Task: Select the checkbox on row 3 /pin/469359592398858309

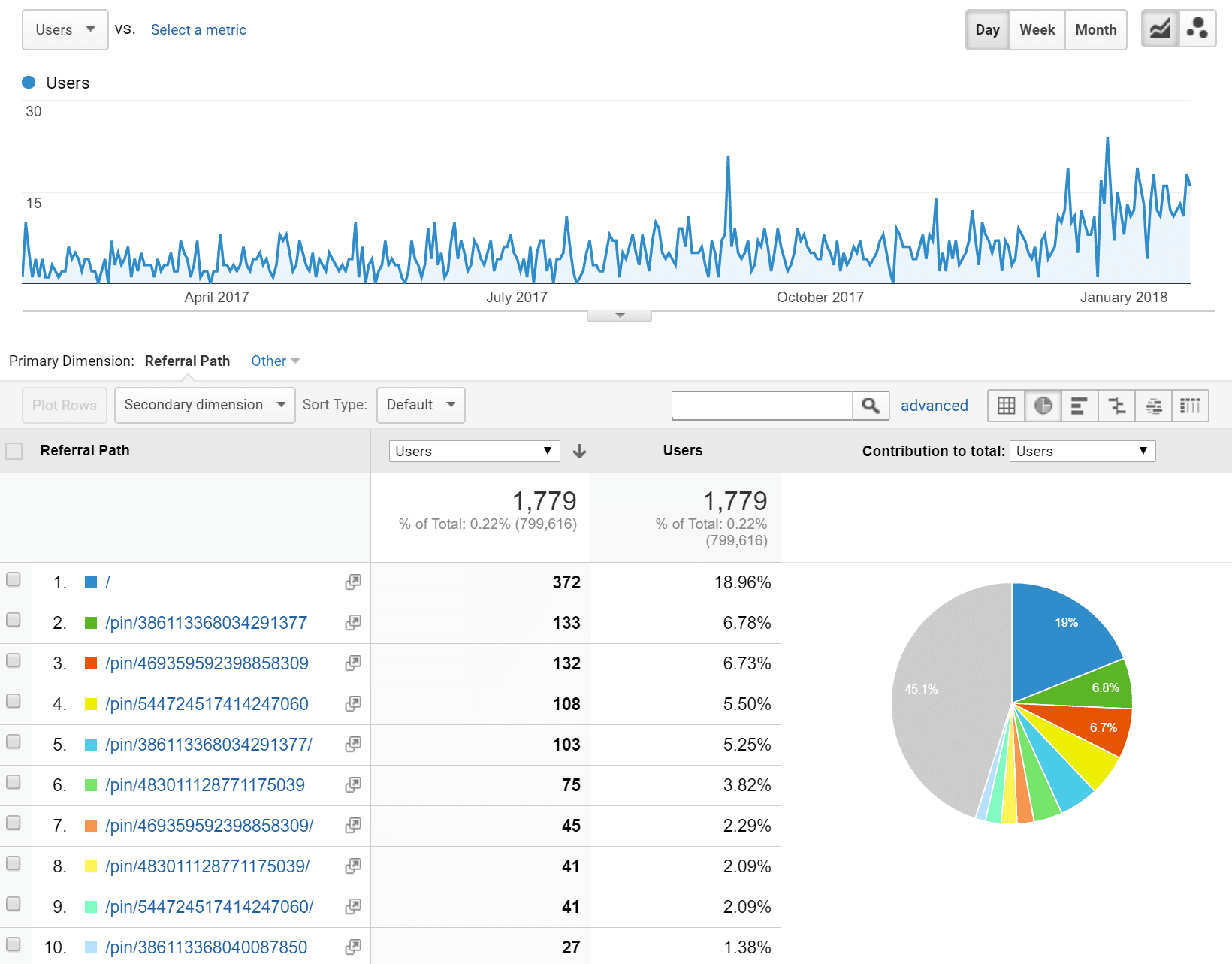Action: [x=14, y=660]
